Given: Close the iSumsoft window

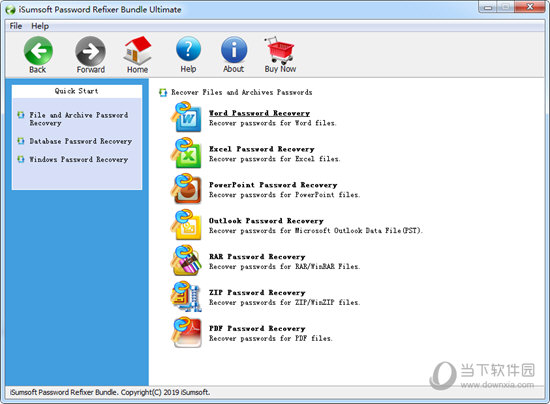Looking at the screenshot, I should point(530,7).
